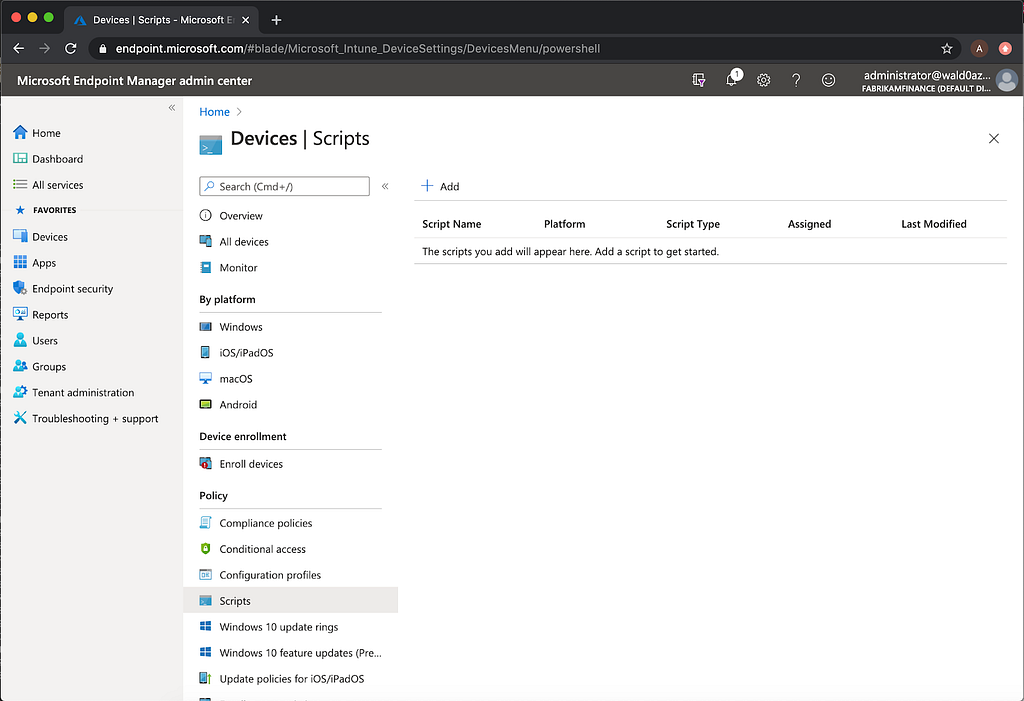The image size is (1024, 701).
Task: Click the All services list icon
Action: 20,185
